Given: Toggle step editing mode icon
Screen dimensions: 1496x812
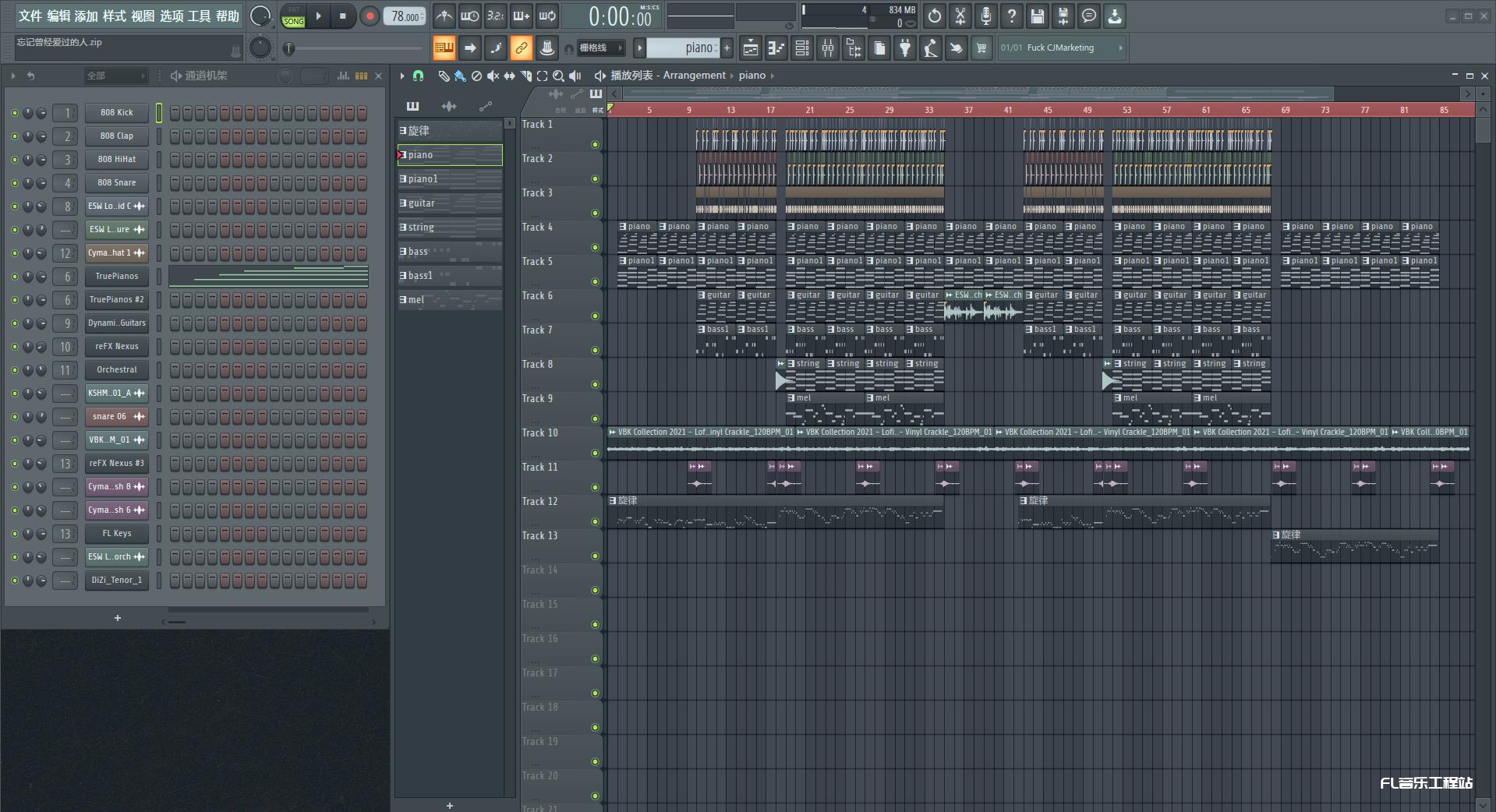Looking at the screenshot, I should 496,48.
